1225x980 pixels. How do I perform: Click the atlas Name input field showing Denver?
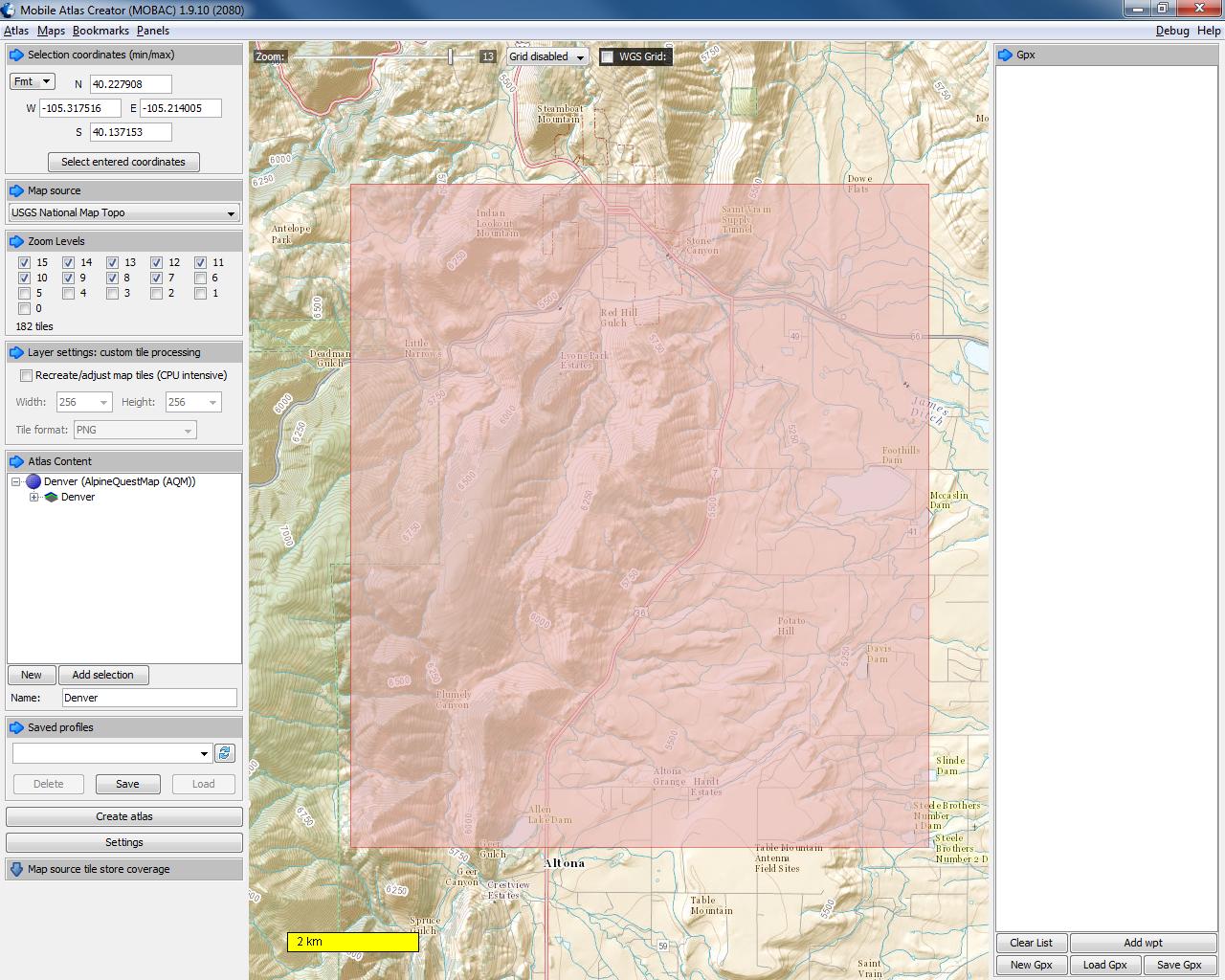tap(148, 698)
